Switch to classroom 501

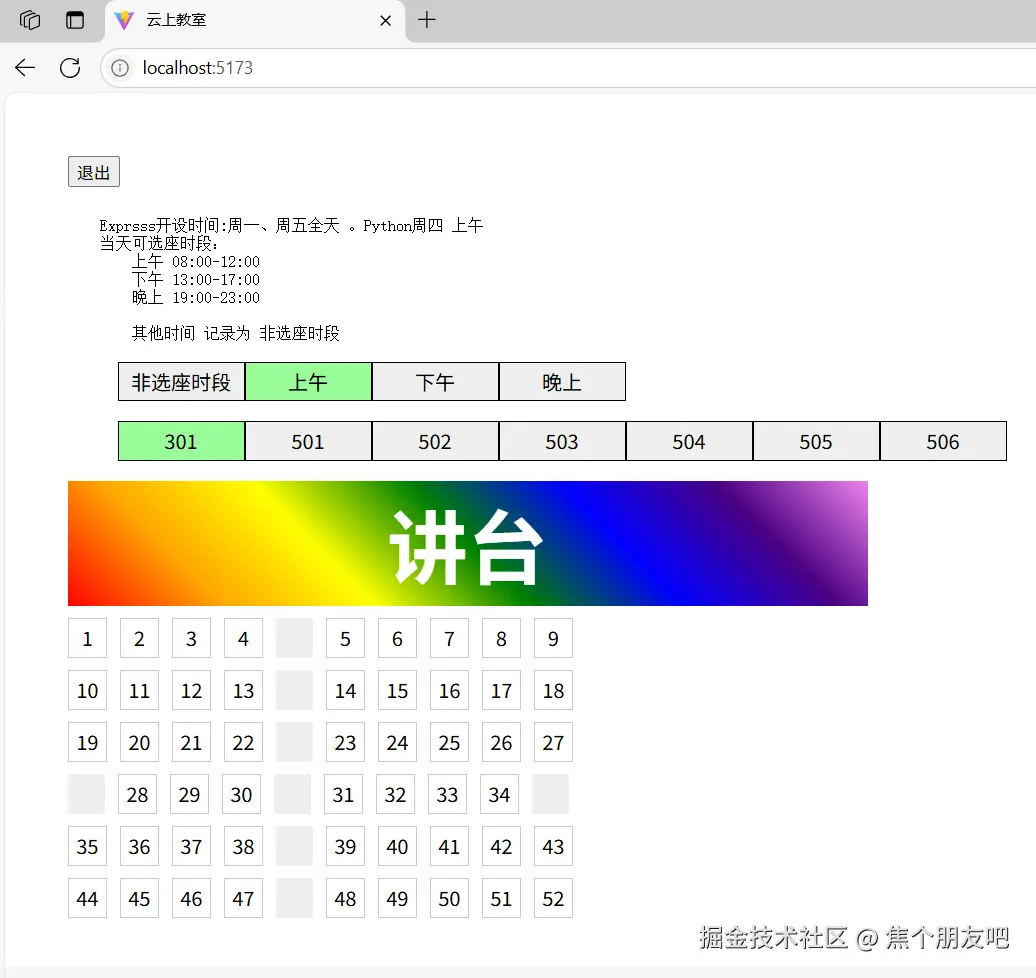tap(307, 441)
